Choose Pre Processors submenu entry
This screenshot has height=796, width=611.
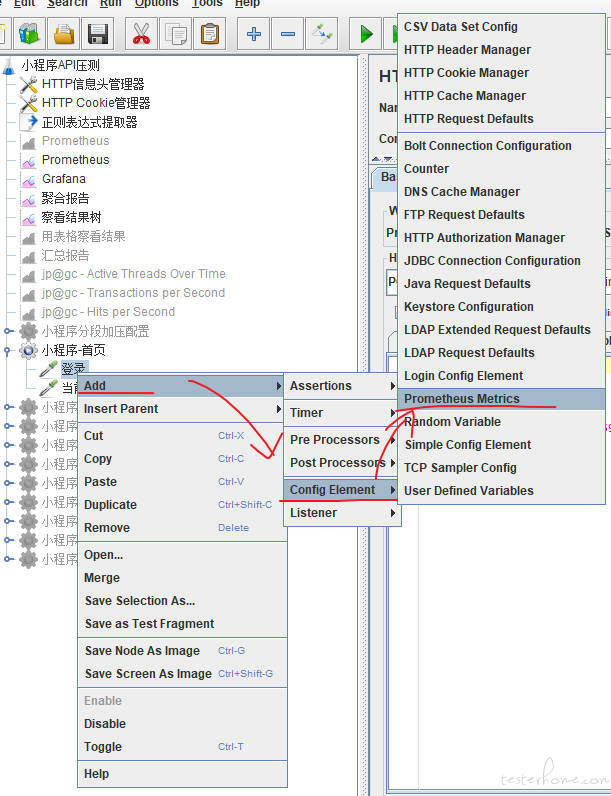click(x=342, y=440)
